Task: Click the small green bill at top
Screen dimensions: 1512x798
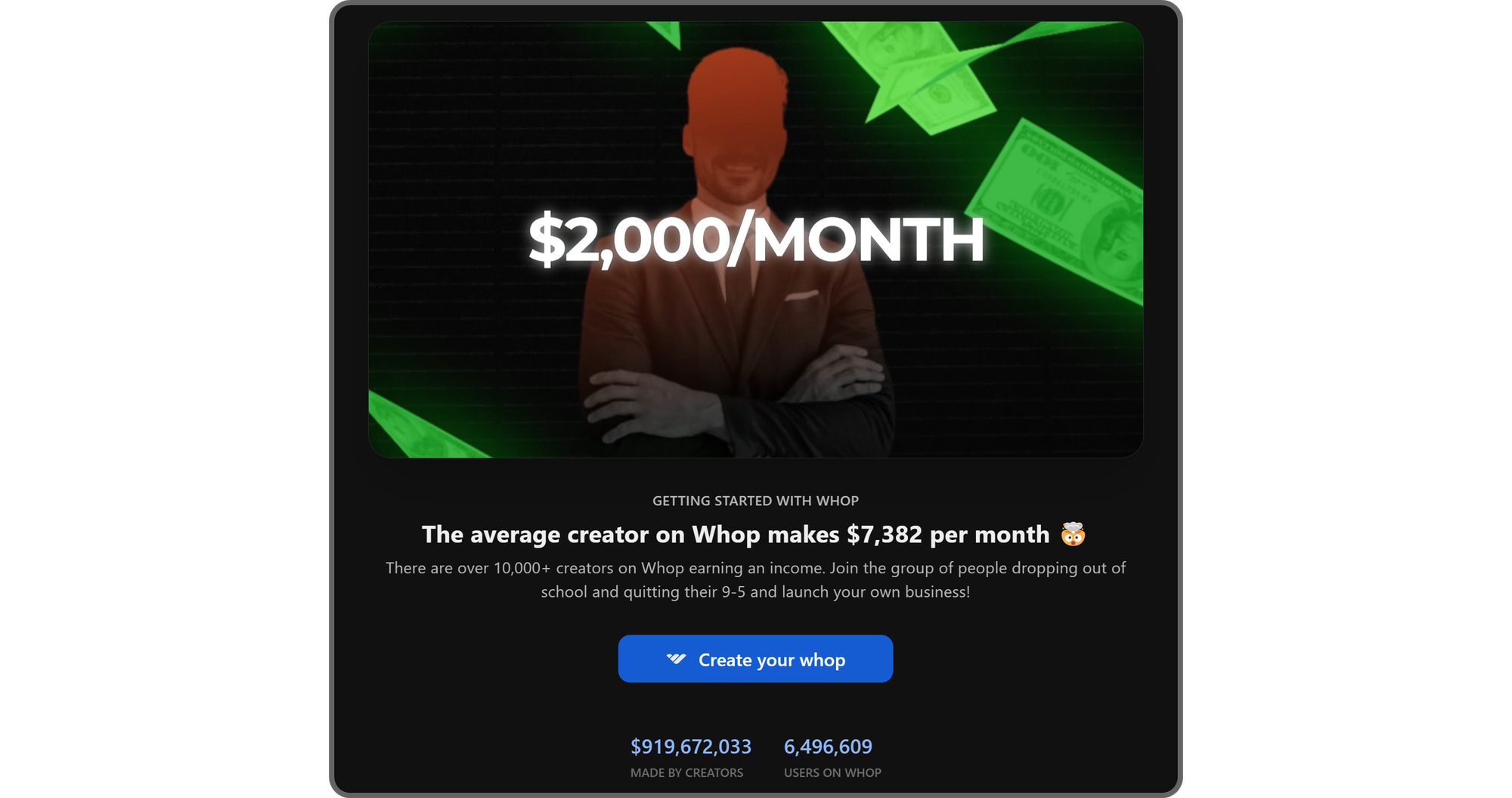Action: point(665,34)
